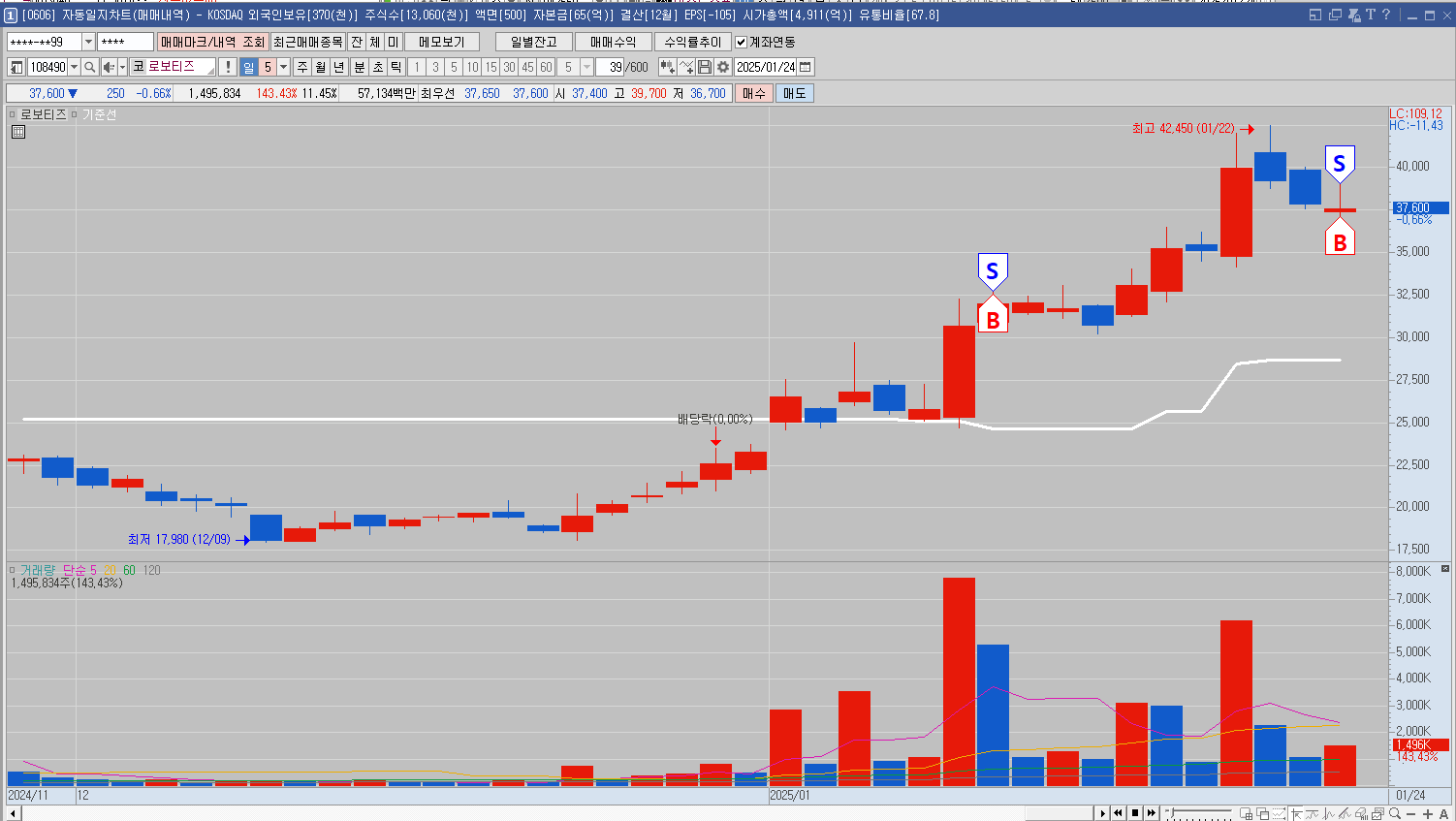The height and width of the screenshot is (821, 1456).
Task: Open help with the question mark icon
Action: [1386, 15]
